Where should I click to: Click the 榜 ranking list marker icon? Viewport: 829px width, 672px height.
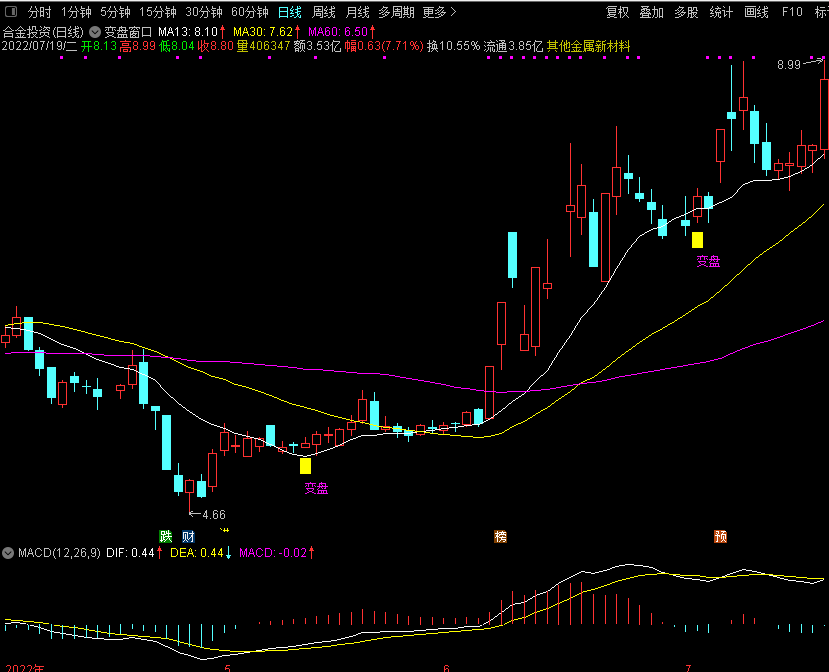[x=500, y=537]
